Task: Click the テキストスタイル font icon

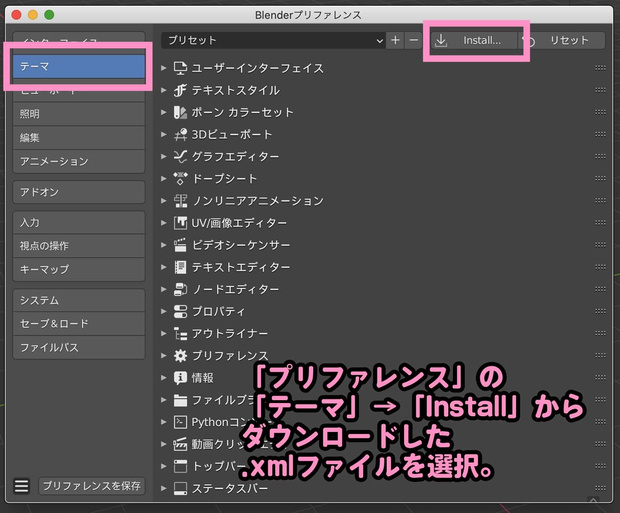Action: pyautogui.click(x=180, y=90)
